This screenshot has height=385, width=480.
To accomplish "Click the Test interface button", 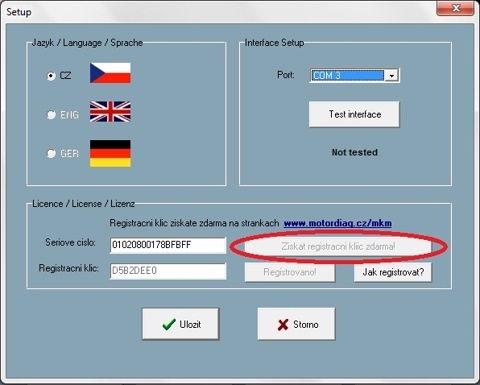I will click(354, 114).
